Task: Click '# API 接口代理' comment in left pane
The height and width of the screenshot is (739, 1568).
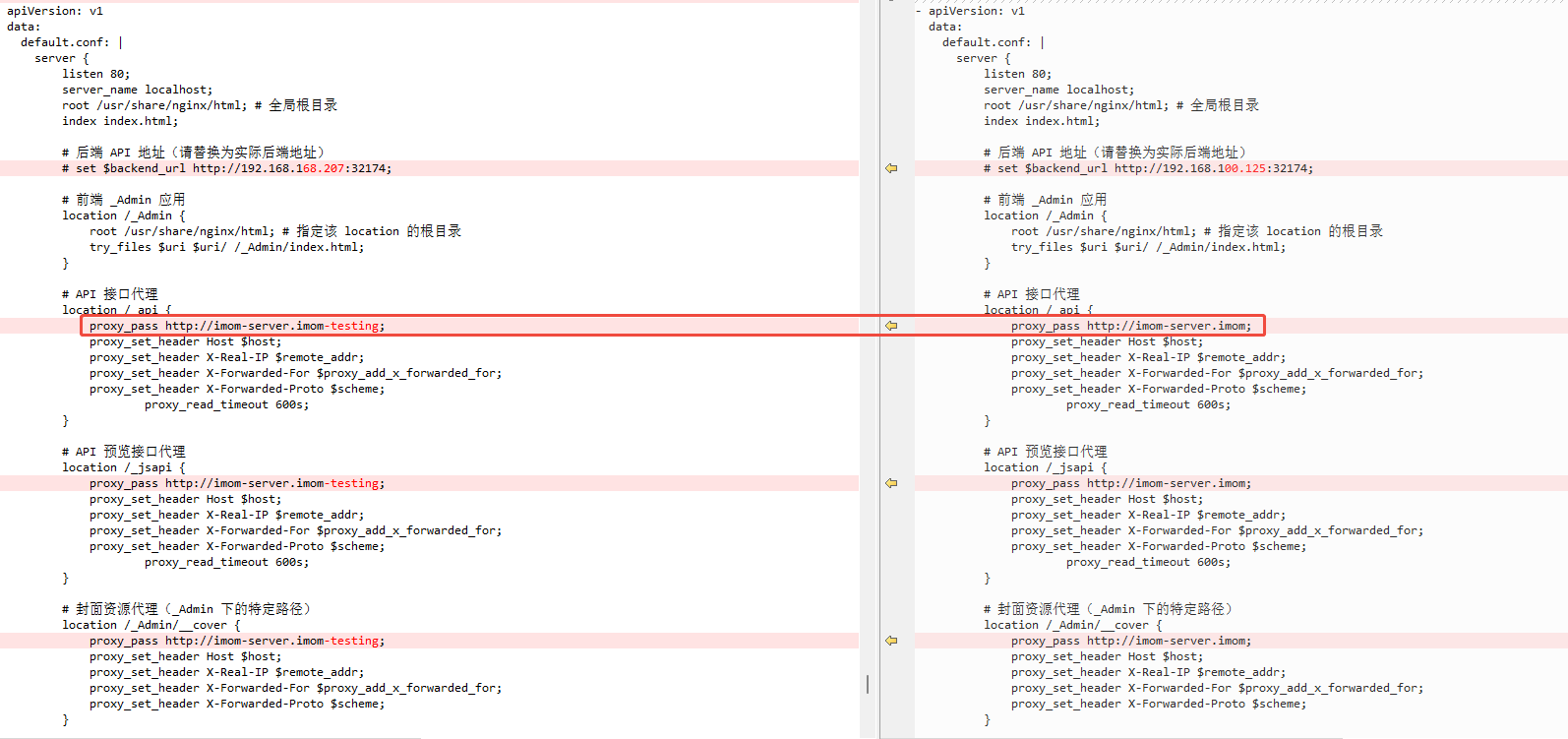Action: [x=110, y=294]
